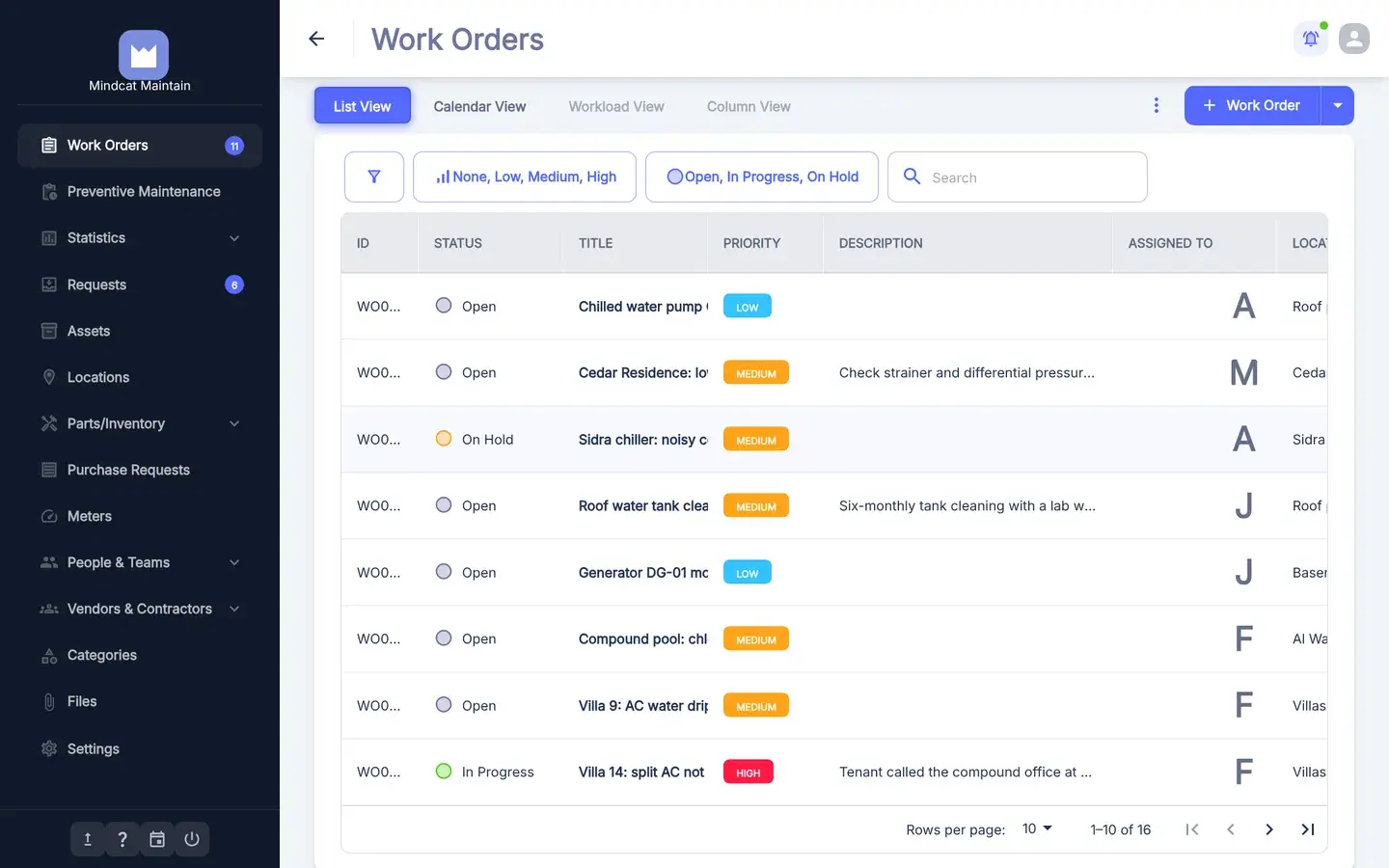The height and width of the screenshot is (868, 1389).
Task: Click assignee avatar A on Chilled water pump row
Action: click(1244, 307)
